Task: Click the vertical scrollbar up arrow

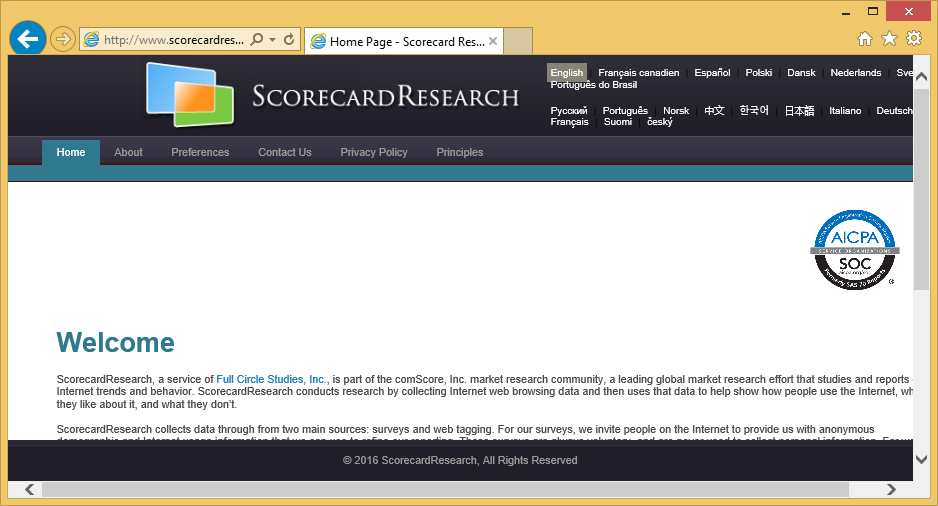Action: coord(921,77)
